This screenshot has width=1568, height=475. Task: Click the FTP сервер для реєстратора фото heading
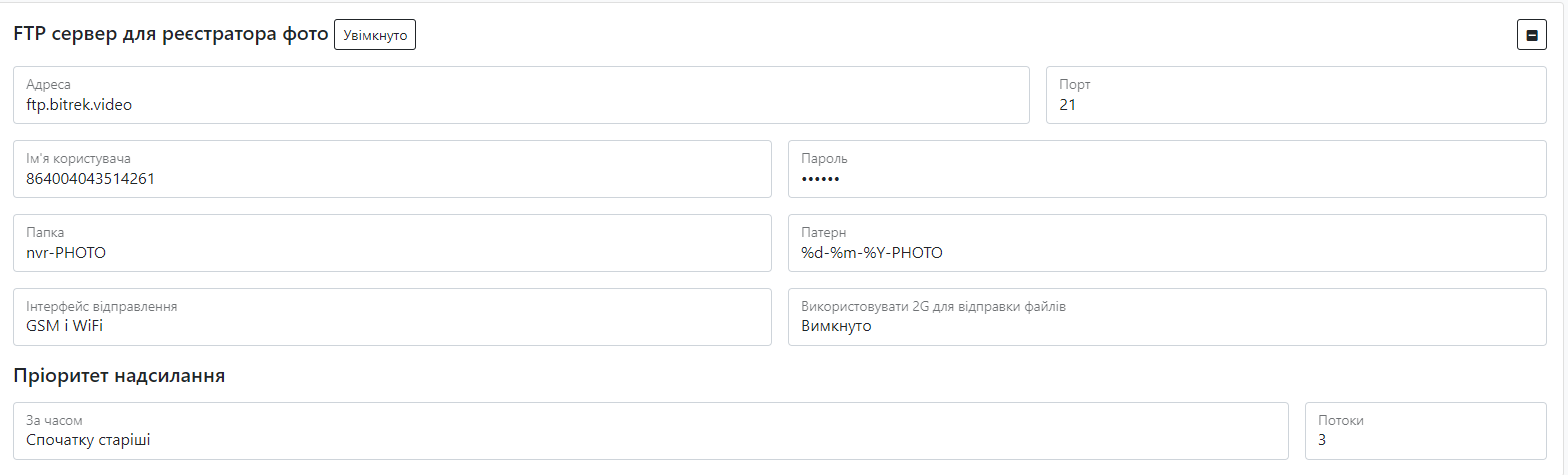(171, 35)
